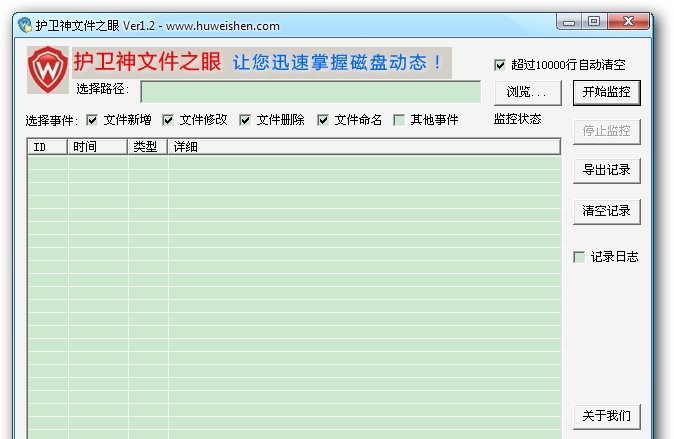The image size is (674, 439).
Task: Start monitoring with 开始监控 button
Action: tap(607, 92)
